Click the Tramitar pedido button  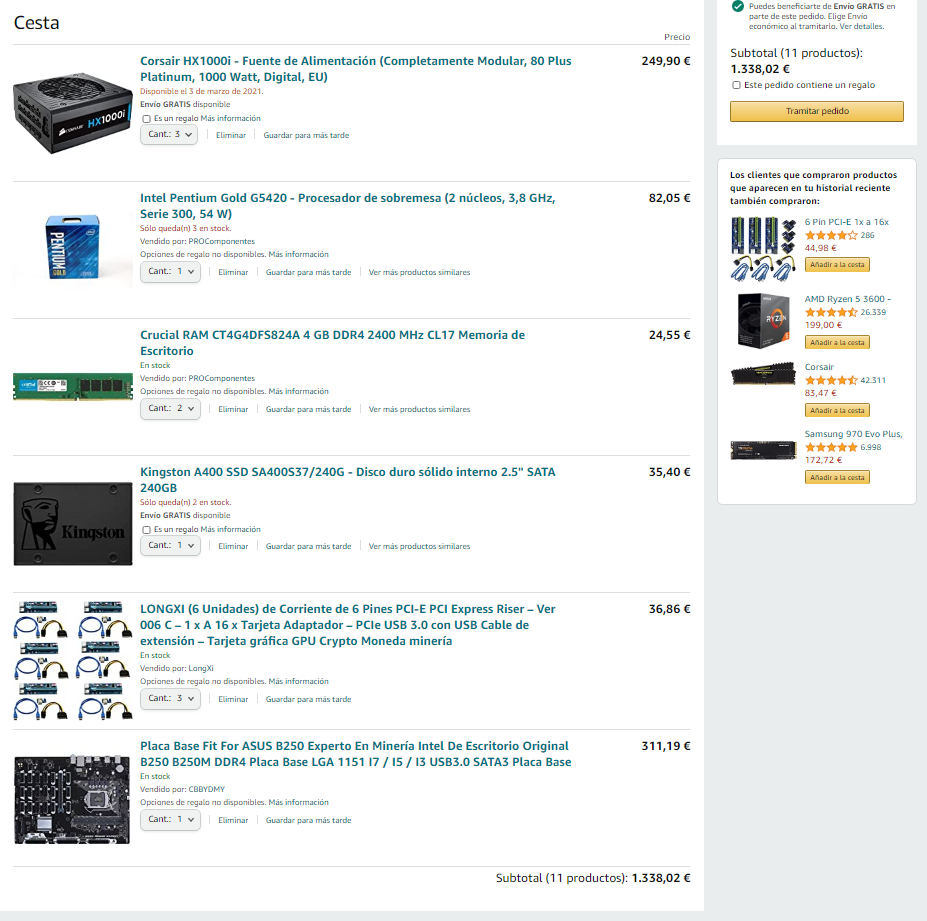coord(817,111)
